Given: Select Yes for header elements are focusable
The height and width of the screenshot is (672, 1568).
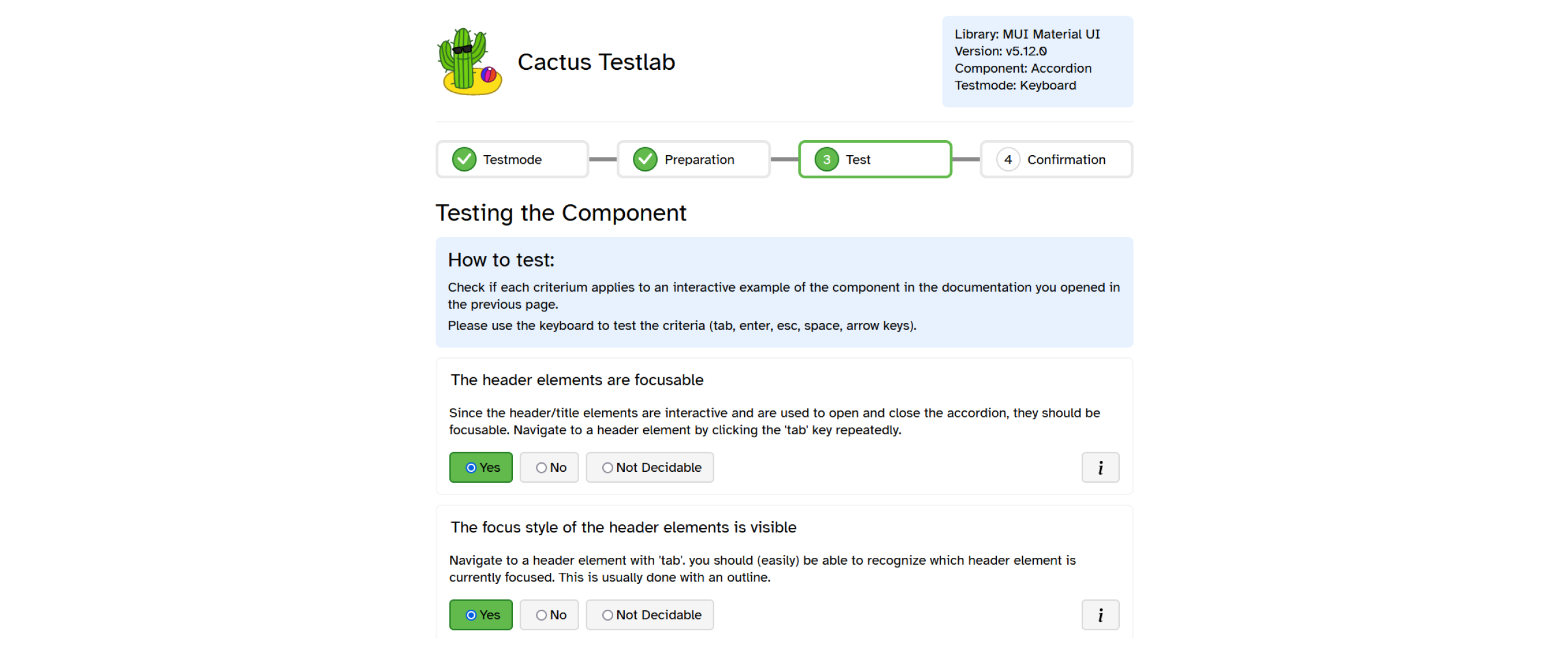Looking at the screenshot, I should tap(481, 467).
